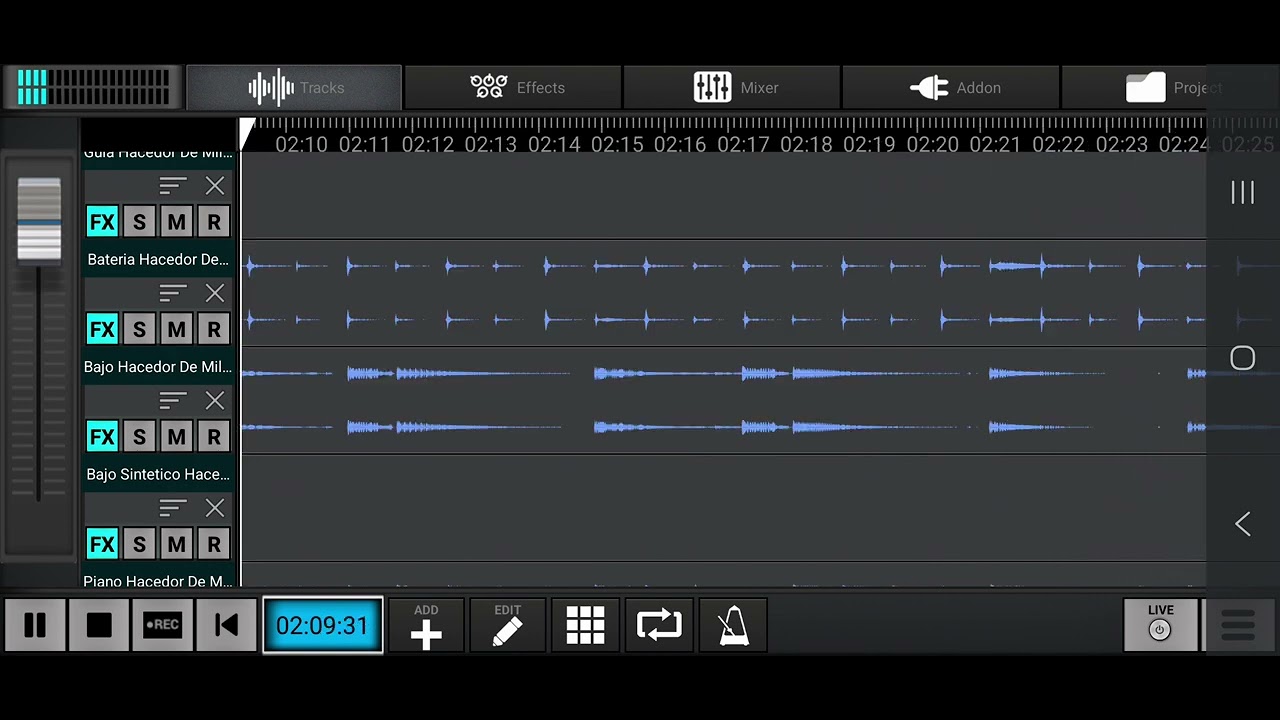Tap the Android back navigation arrow
The width and height of the screenshot is (1280, 720).
(x=1243, y=524)
